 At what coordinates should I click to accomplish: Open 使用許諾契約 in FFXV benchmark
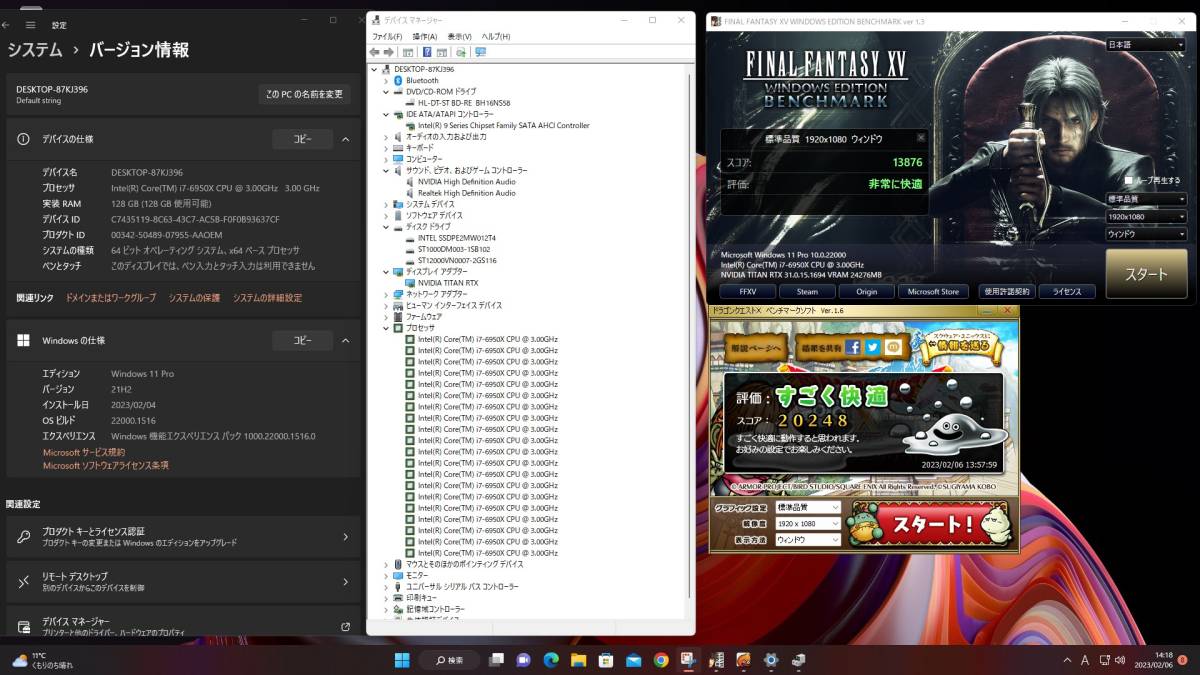click(x=1006, y=291)
